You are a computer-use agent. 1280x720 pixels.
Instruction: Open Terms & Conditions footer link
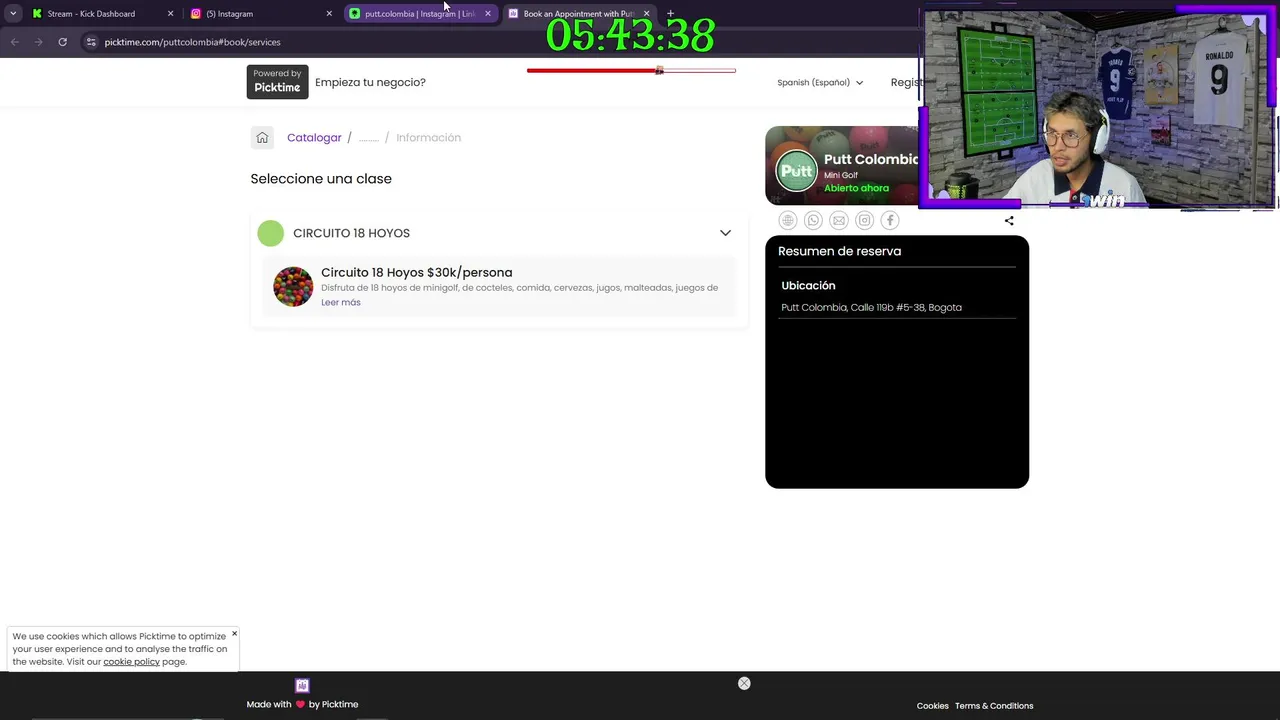pos(994,706)
